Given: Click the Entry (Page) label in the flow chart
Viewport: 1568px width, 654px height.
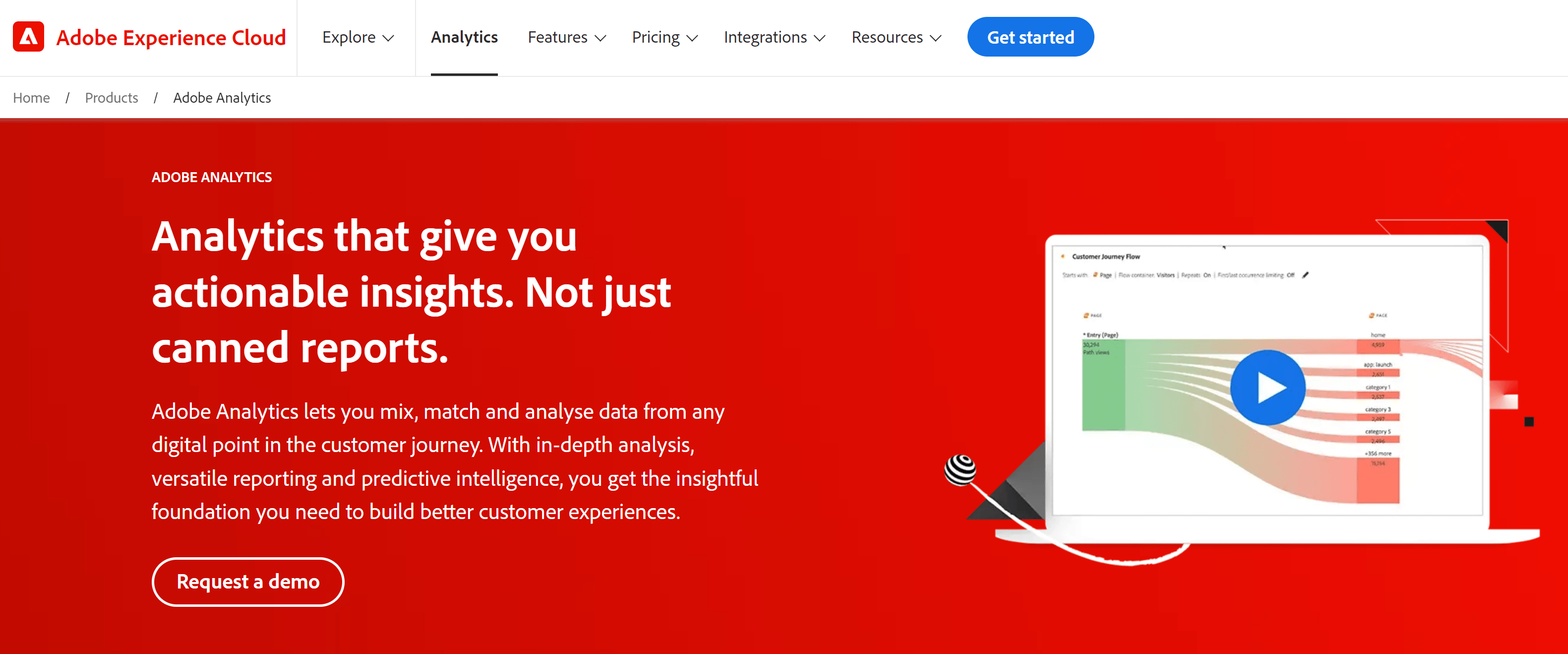Looking at the screenshot, I should (1100, 335).
